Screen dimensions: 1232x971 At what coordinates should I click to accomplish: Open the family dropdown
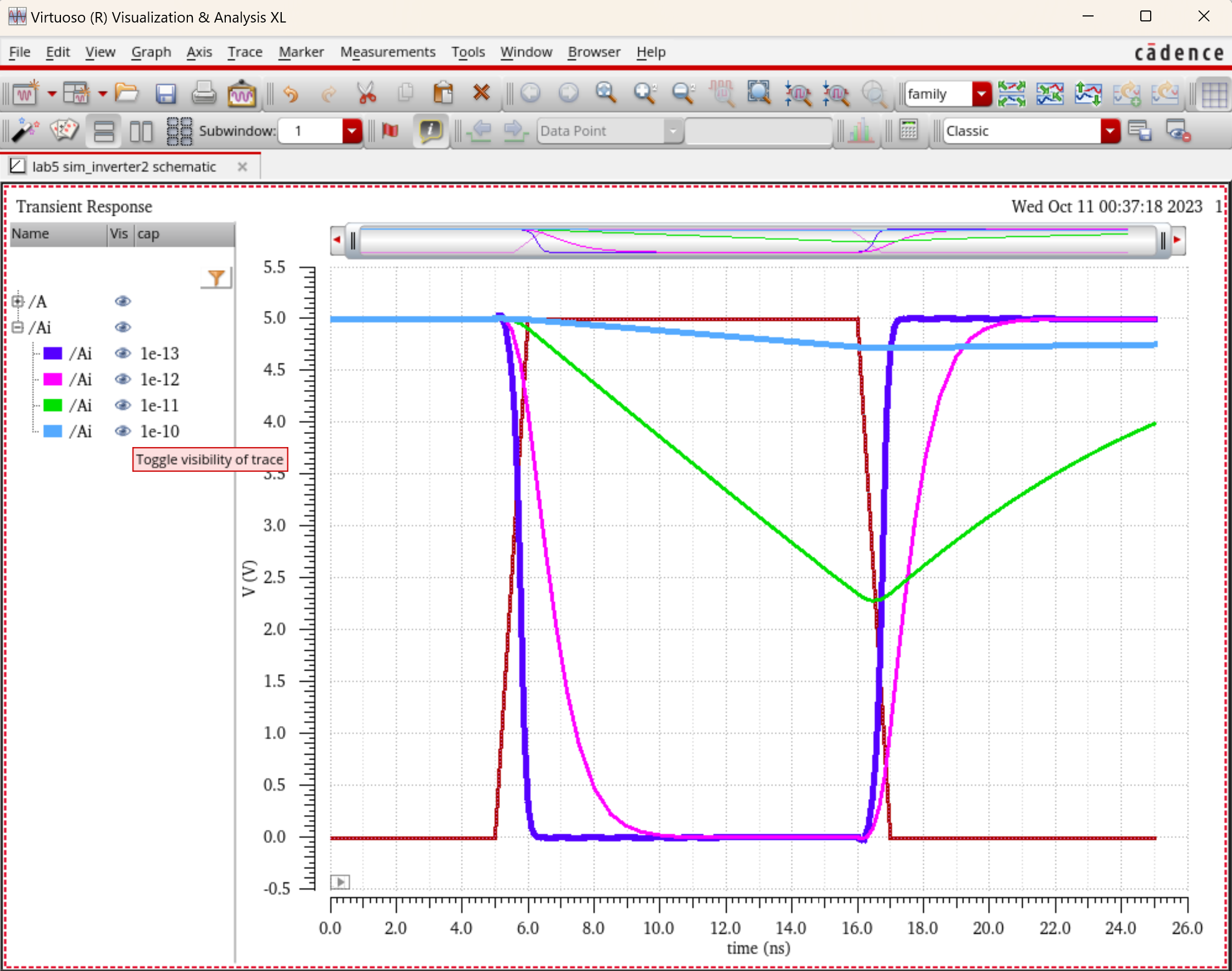(982, 94)
